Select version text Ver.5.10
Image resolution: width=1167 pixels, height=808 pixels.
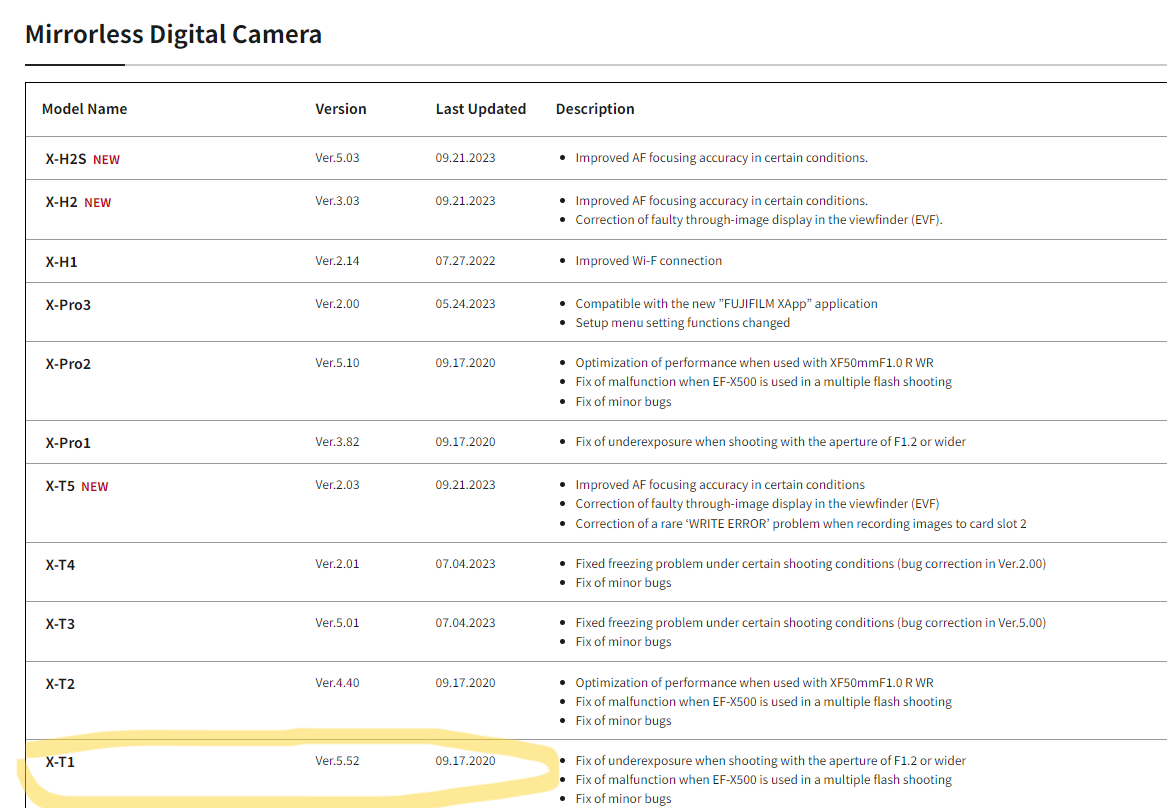tap(337, 363)
